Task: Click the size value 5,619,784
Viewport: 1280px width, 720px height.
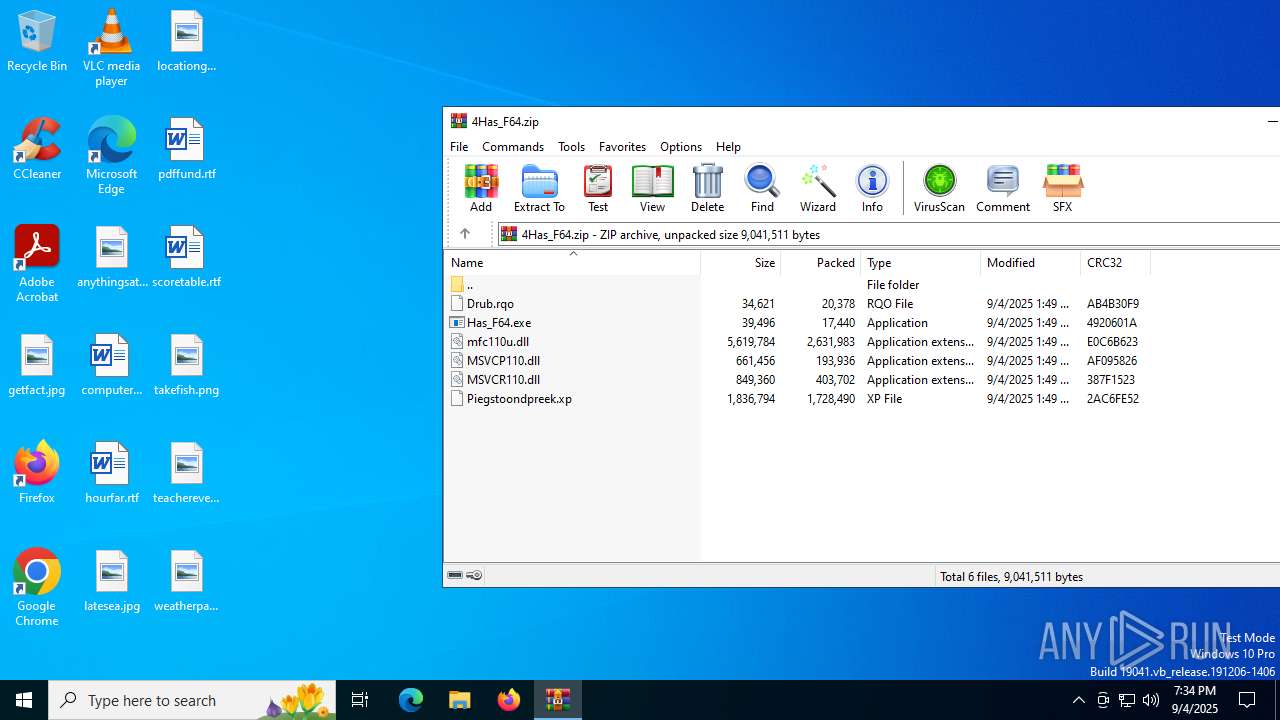Action: pyautogui.click(x=751, y=342)
